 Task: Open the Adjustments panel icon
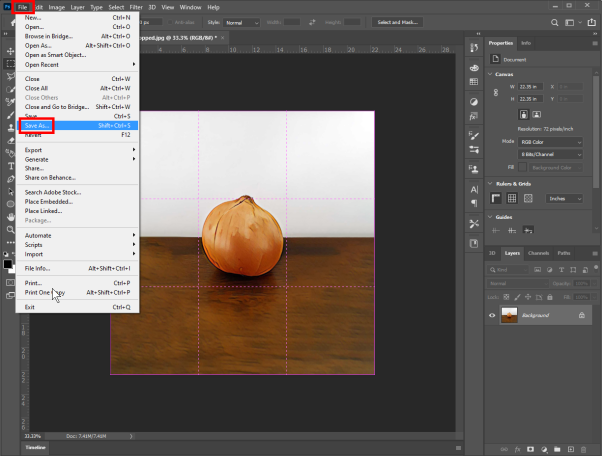[x=474, y=102]
